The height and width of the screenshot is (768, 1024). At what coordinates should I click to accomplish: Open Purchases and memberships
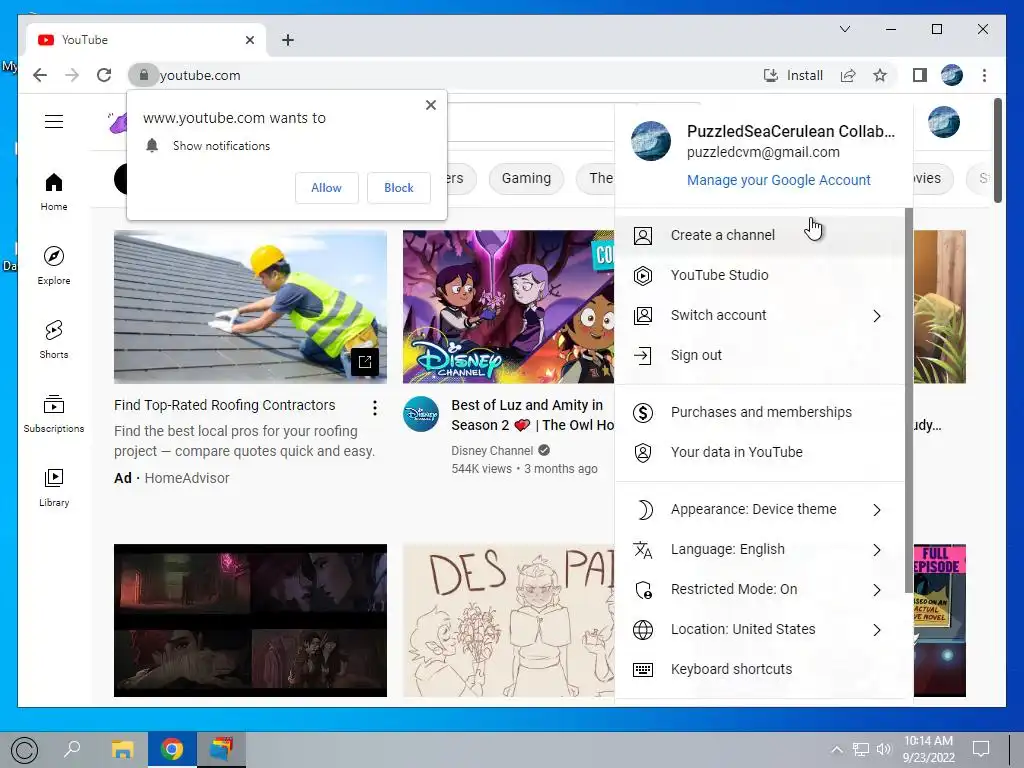click(760, 412)
